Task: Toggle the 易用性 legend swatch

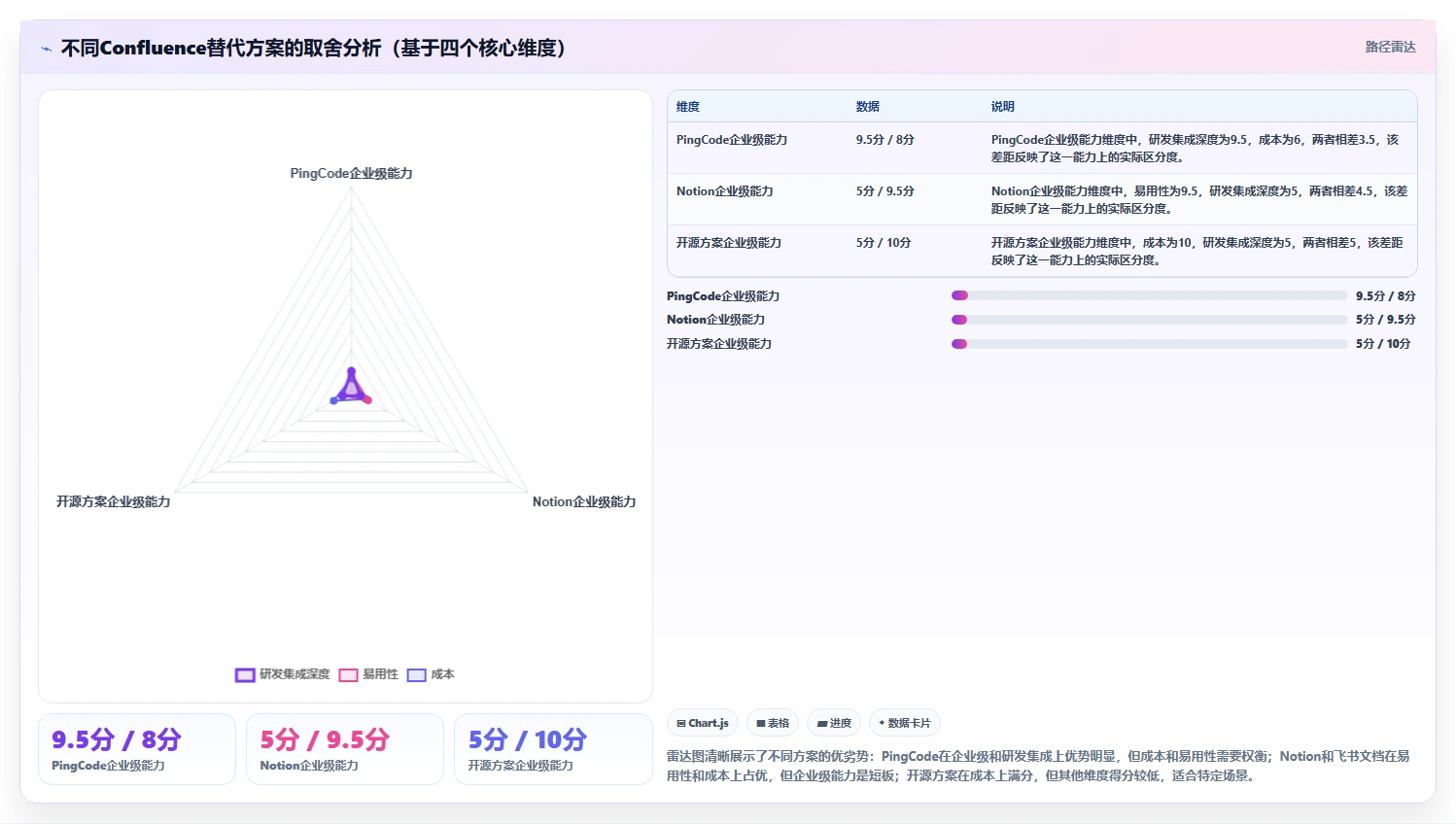Action: (348, 675)
